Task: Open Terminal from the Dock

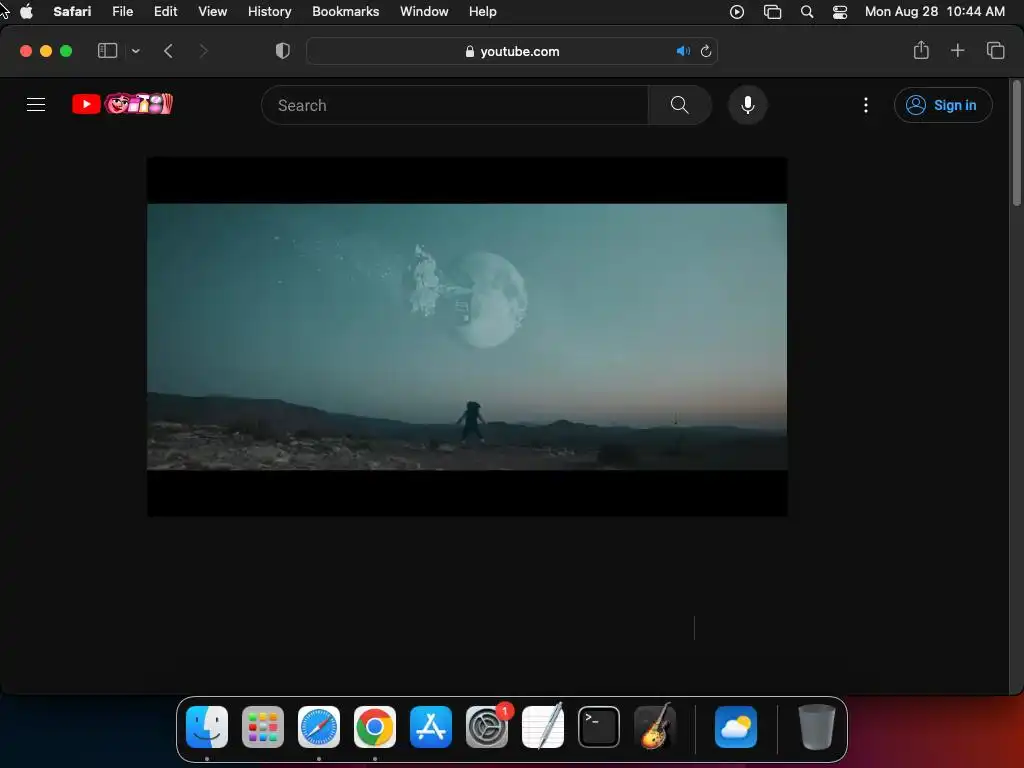Action: point(599,727)
